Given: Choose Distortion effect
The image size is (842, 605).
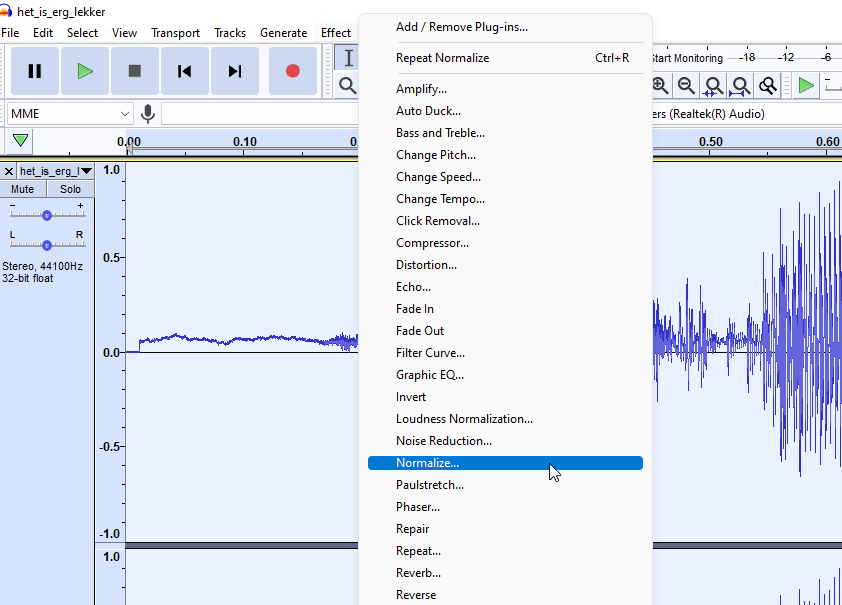Looking at the screenshot, I should 505,265.
